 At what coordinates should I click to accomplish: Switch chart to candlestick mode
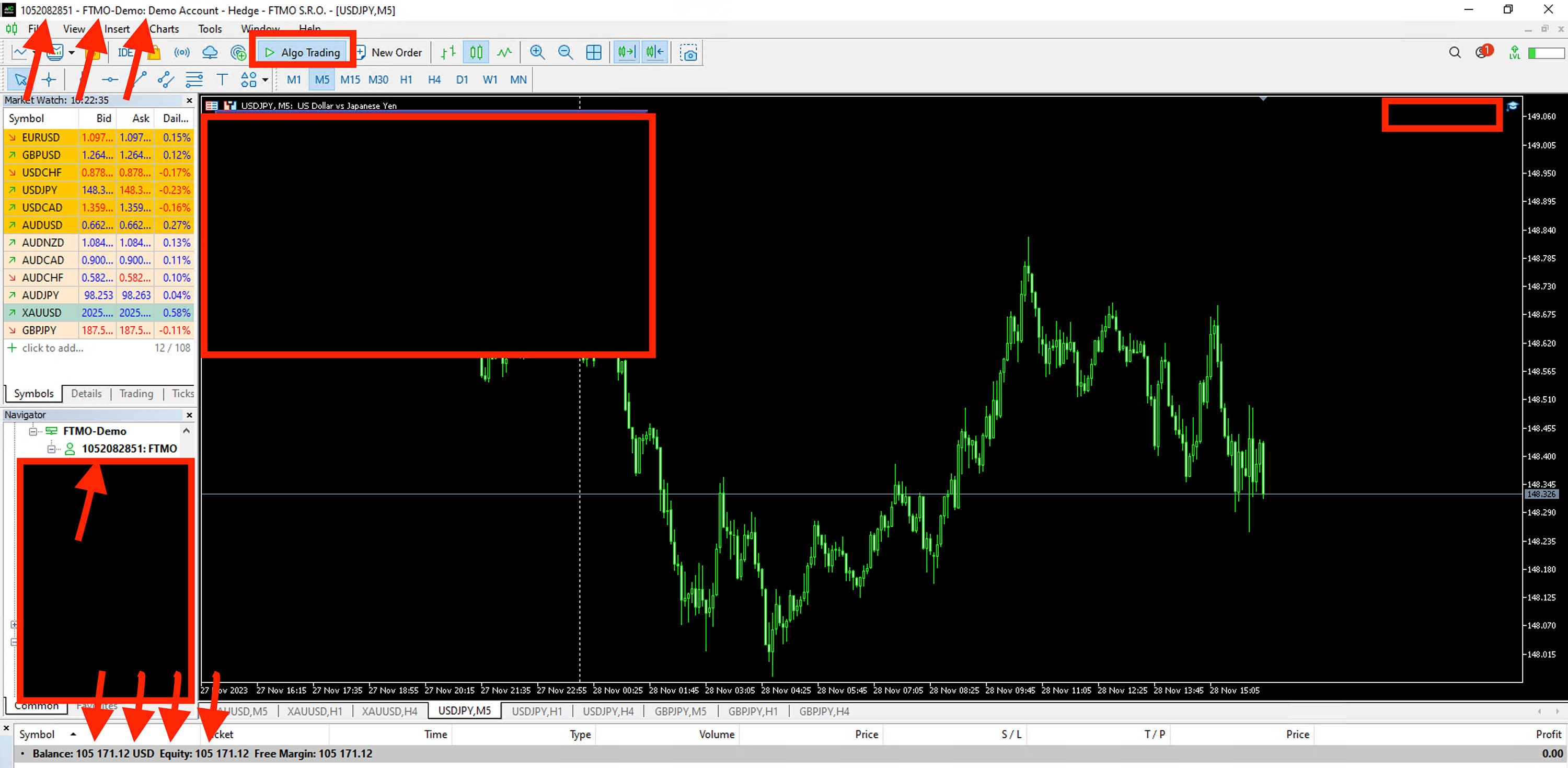pos(476,52)
